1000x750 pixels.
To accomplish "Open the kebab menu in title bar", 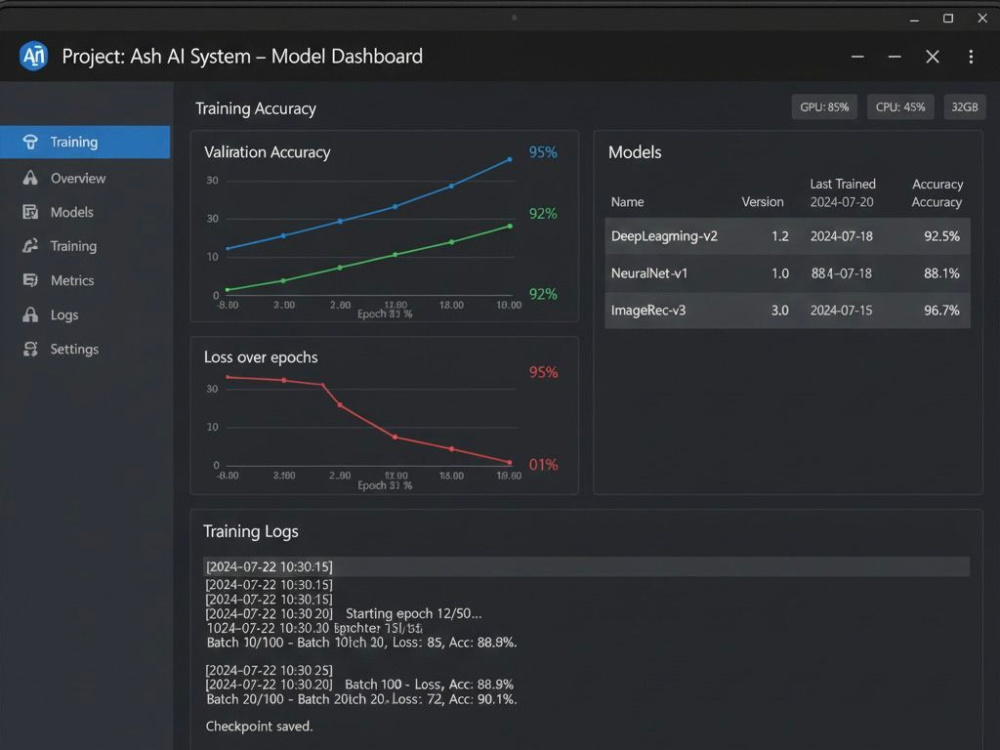I will tap(971, 57).
